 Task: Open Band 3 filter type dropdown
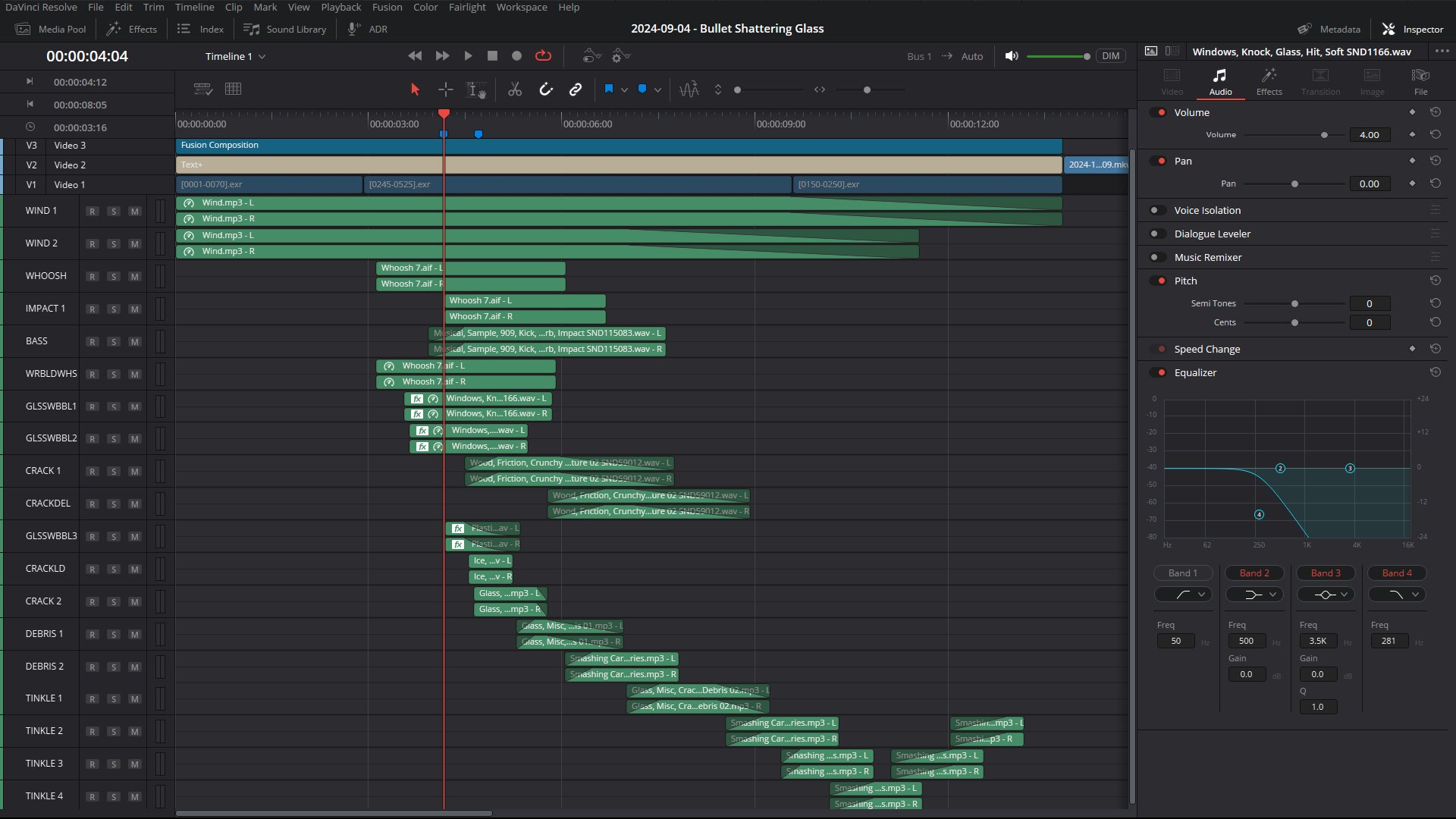coord(1326,595)
